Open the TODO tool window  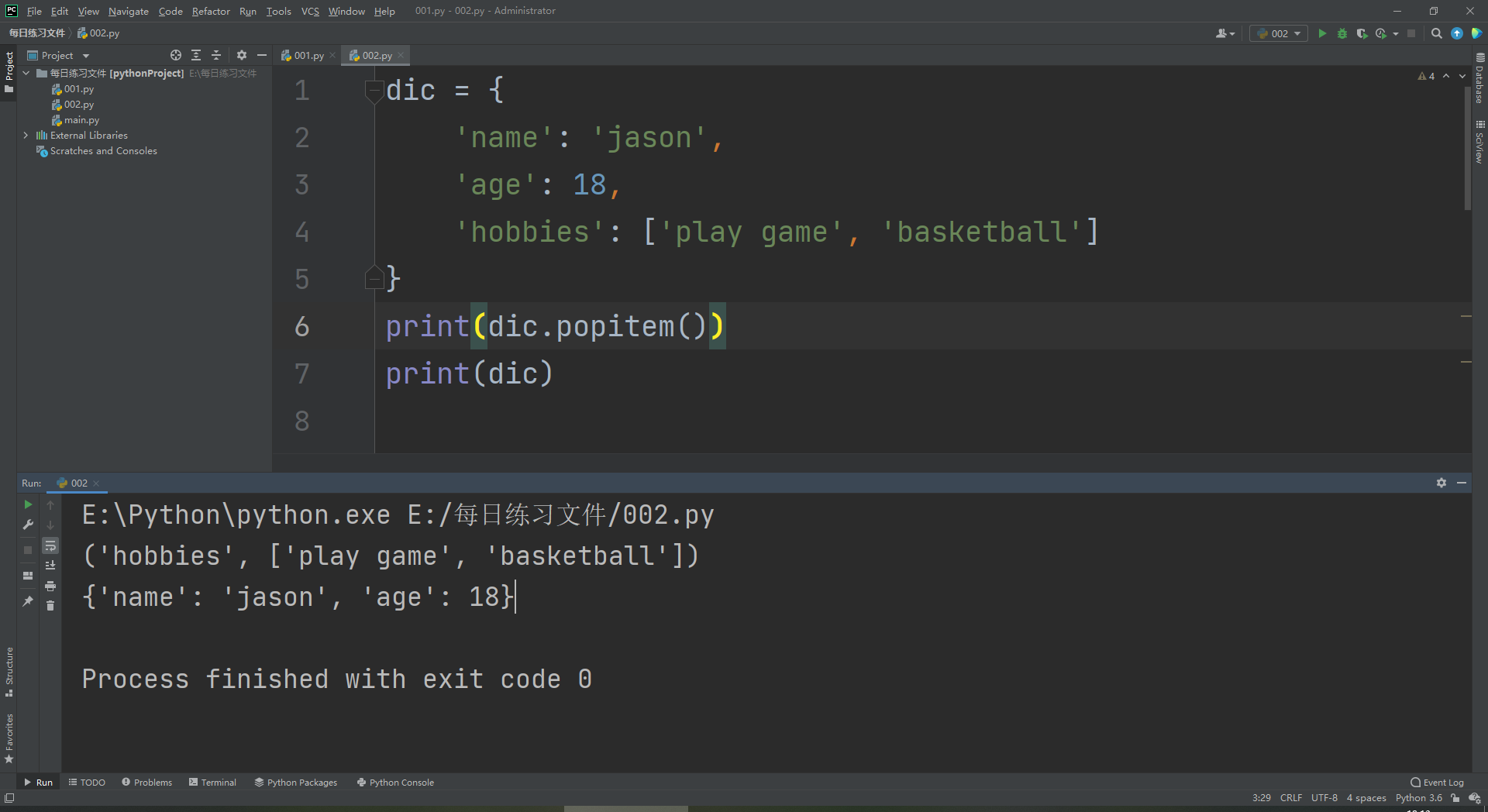(87, 783)
